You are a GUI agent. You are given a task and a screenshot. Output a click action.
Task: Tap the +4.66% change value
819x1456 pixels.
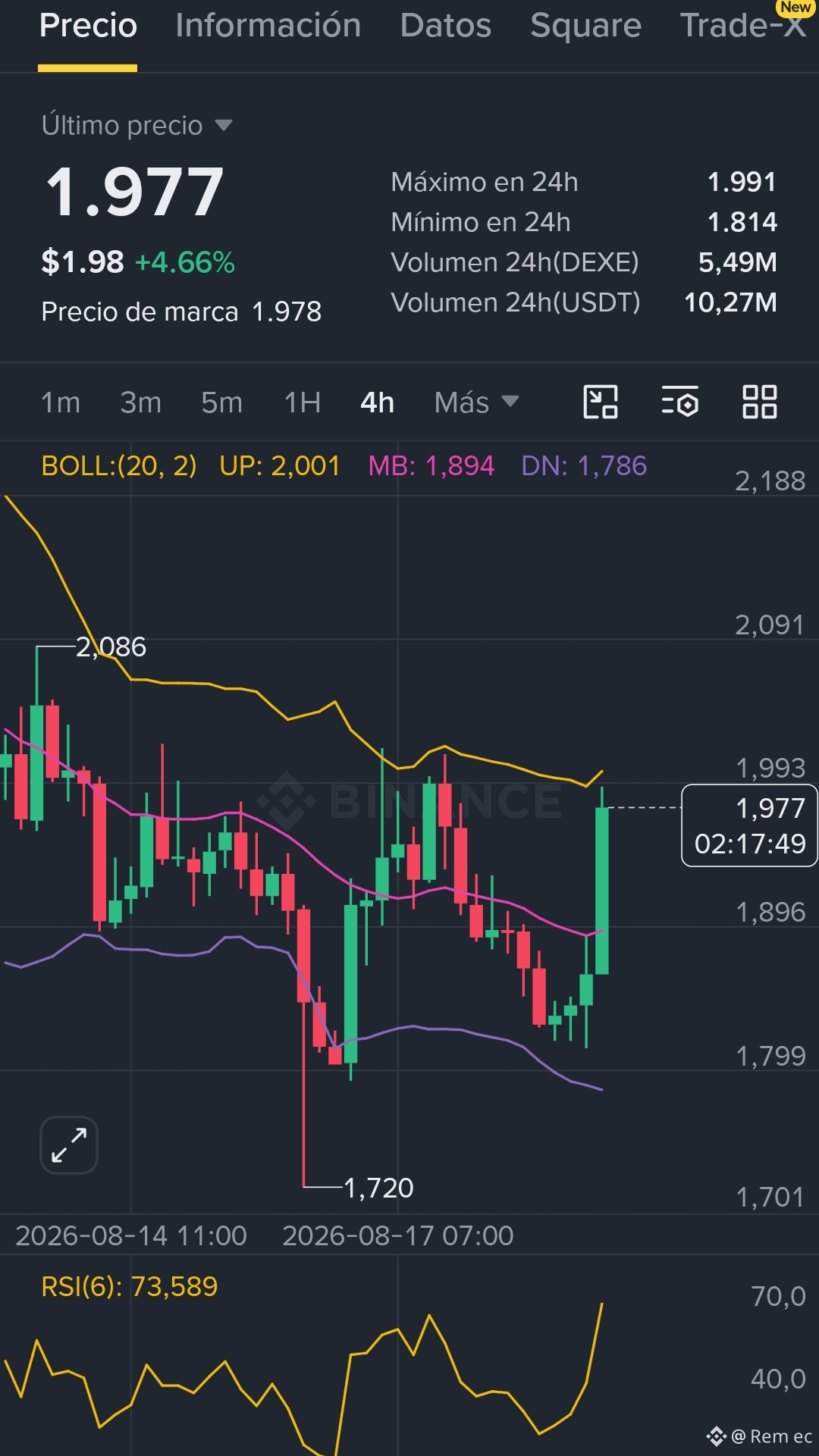[185, 262]
